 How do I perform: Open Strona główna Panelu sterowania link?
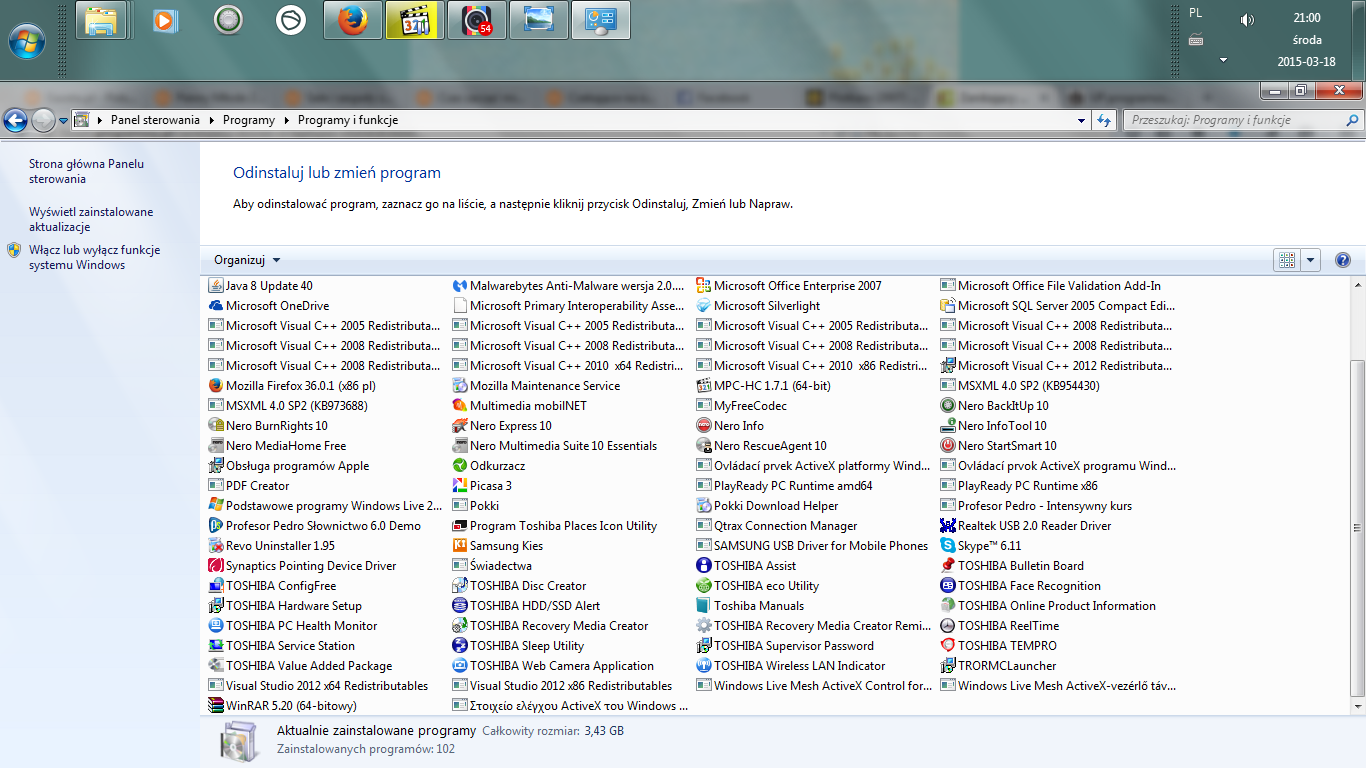point(87,172)
